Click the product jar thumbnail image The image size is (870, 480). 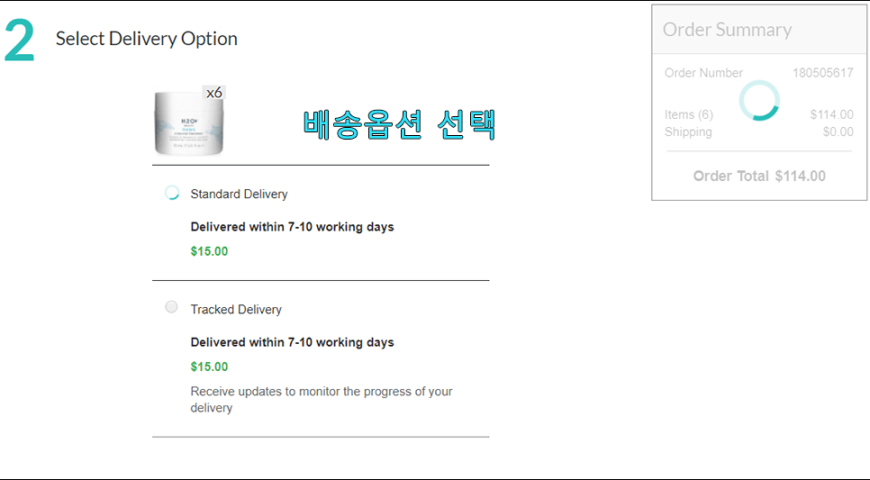(189, 123)
